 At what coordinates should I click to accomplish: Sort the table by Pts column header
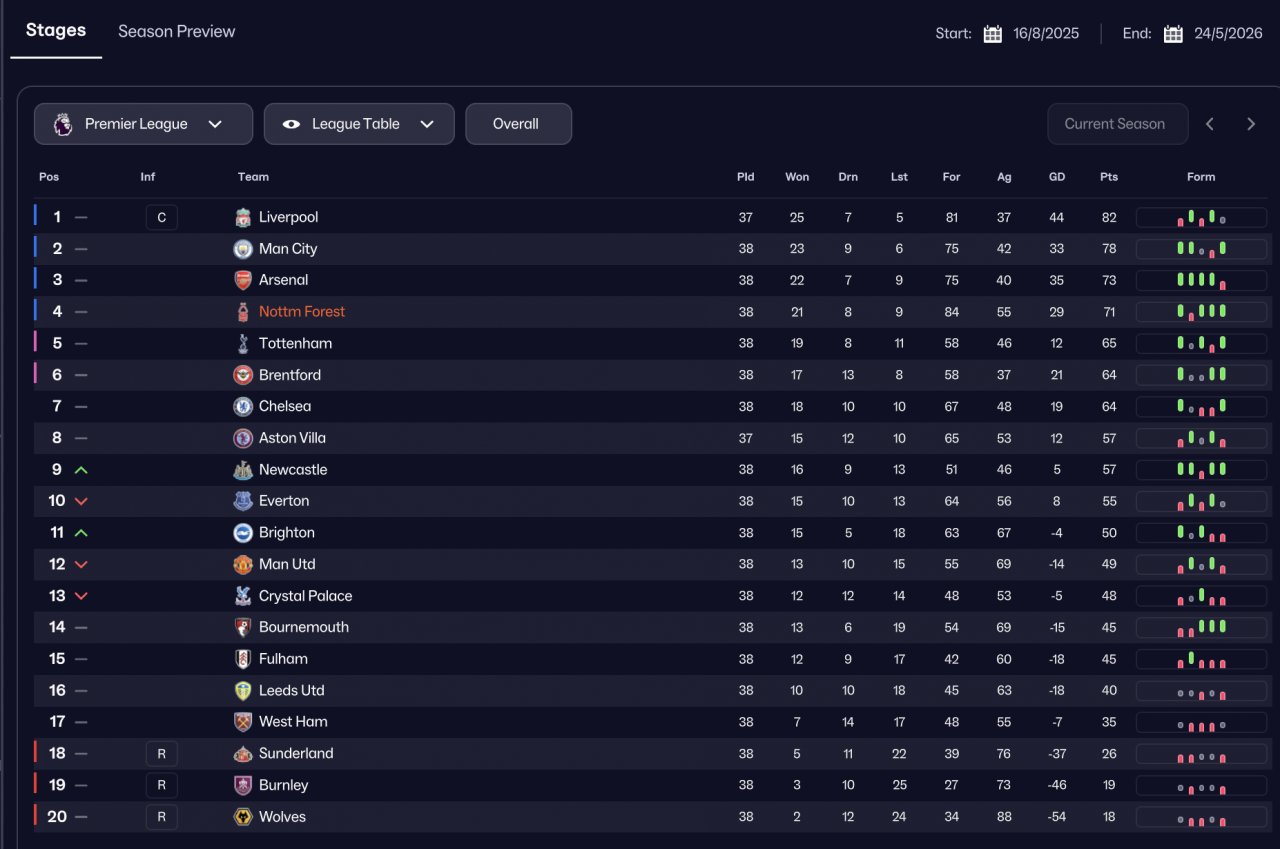pos(1108,177)
